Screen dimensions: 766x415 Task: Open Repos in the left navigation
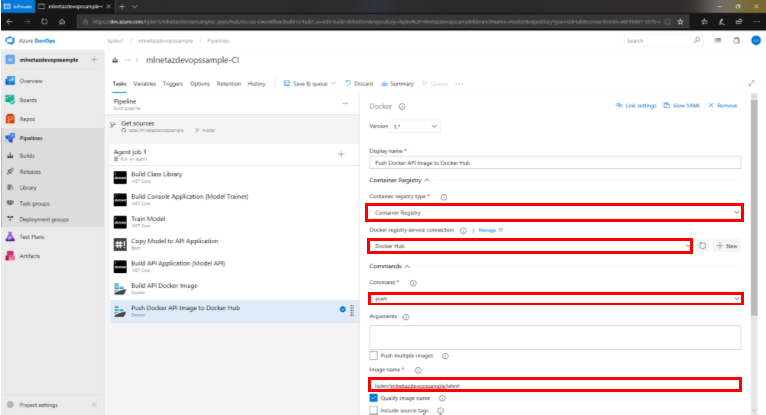(29, 118)
